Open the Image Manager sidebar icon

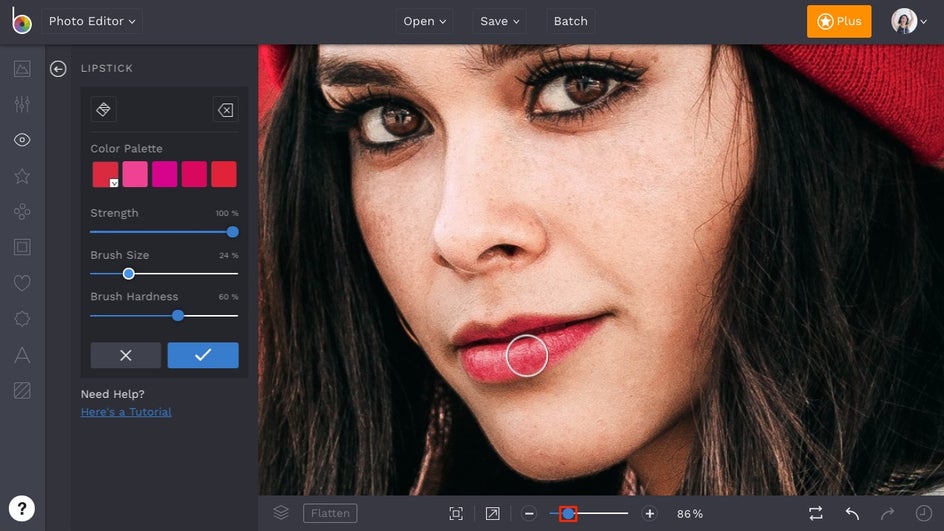coord(22,69)
